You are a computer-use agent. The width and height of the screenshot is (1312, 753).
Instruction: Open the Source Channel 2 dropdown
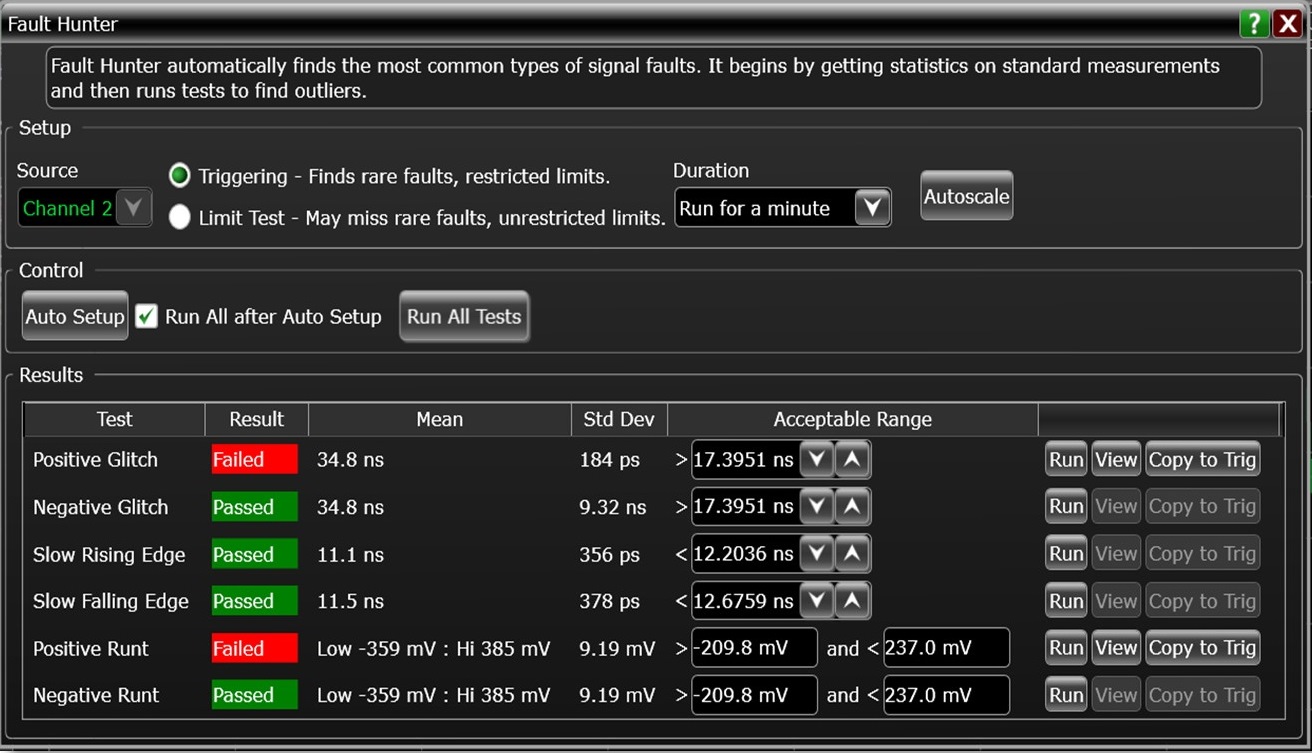click(x=133, y=208)
